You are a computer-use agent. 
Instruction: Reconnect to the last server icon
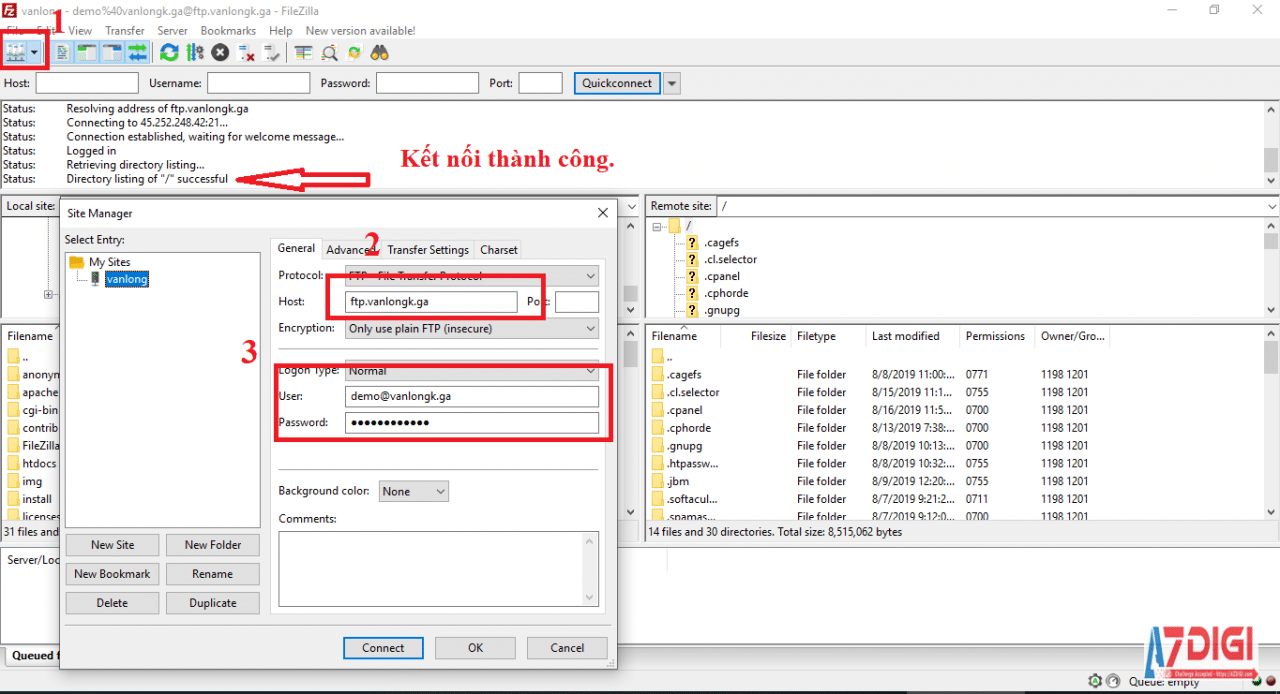(x=271, y=52)
